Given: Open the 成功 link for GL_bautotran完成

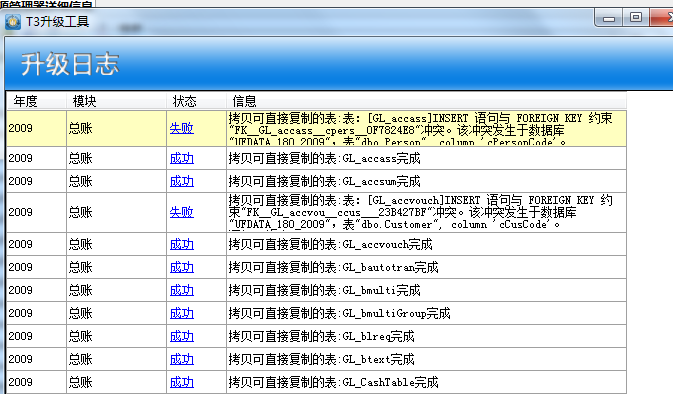Looking at the screenshot, I should (x=182, y=267).
